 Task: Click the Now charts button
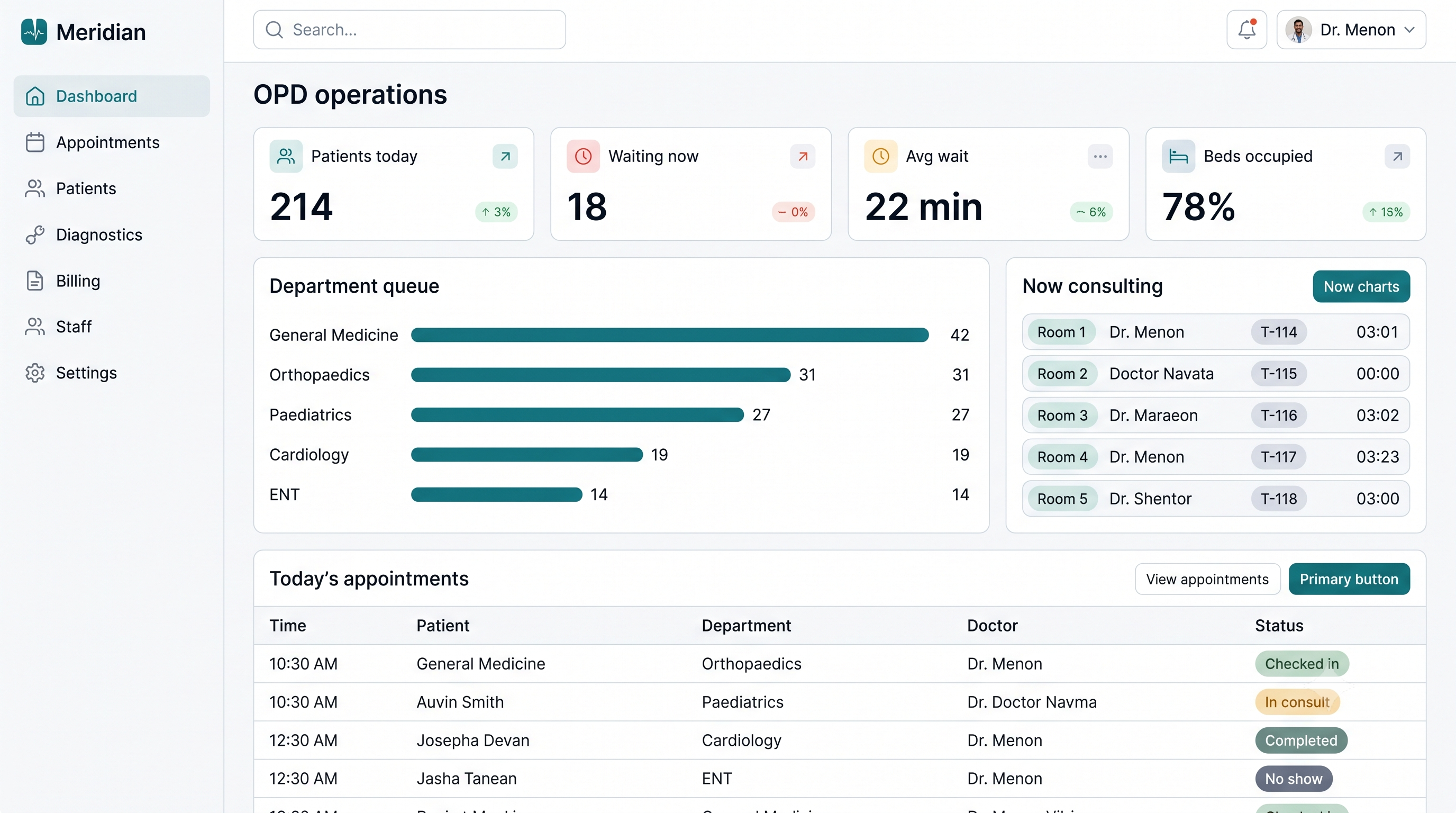[x=1361, y=287]
